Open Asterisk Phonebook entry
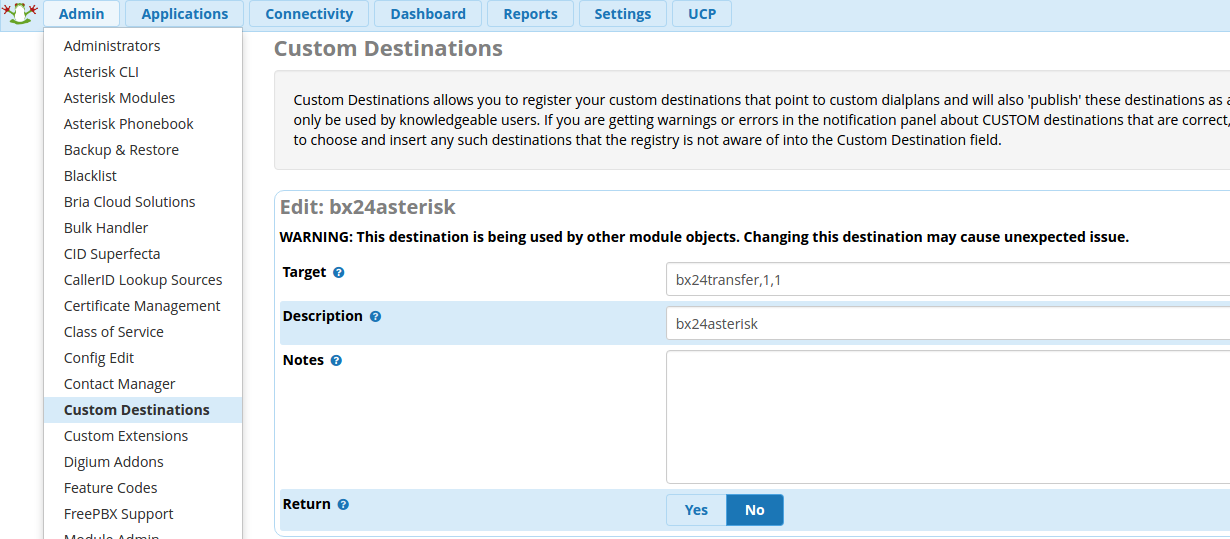This screenshot has height=539, width=1230. pos(143,124)
